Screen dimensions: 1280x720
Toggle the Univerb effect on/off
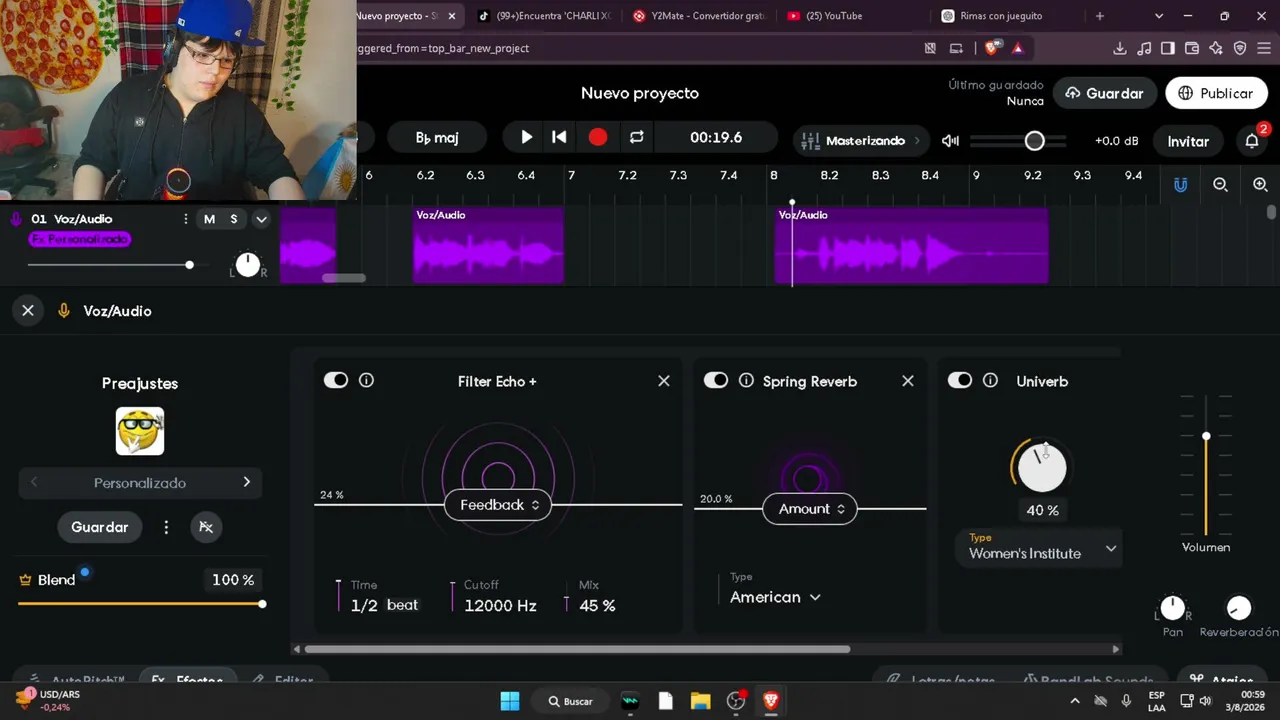click(x=960, y=380)
